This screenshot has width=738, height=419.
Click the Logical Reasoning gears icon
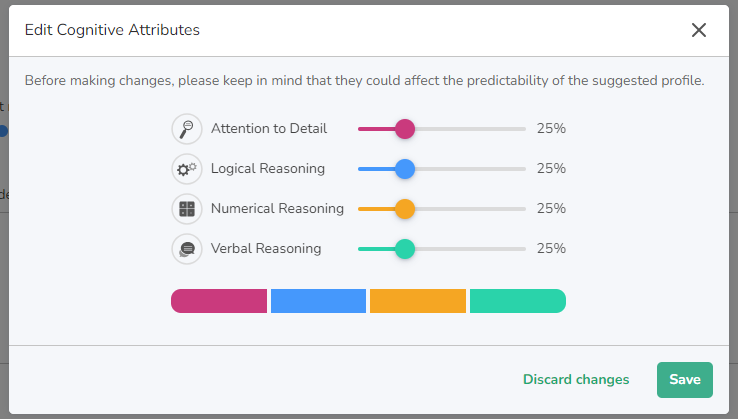tap(187, 169)
